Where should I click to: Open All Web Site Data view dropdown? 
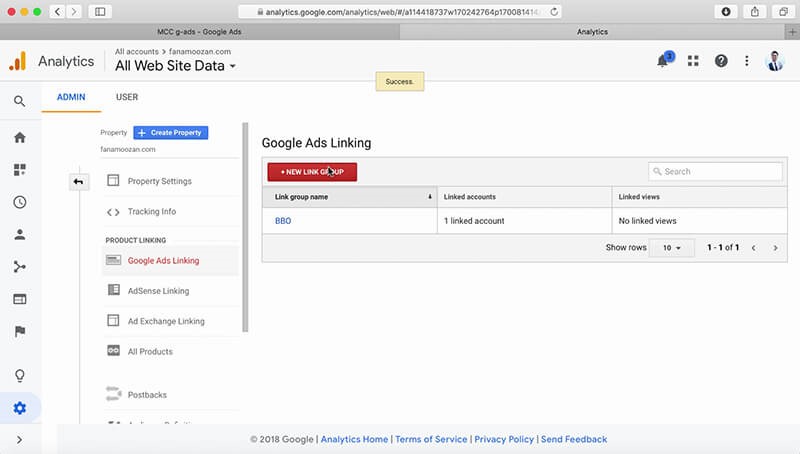(x=176, y=66)
